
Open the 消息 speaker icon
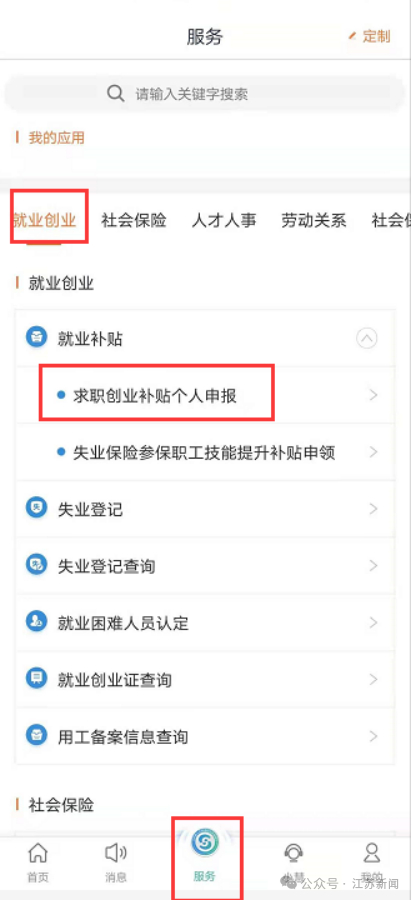click(115, 852)
